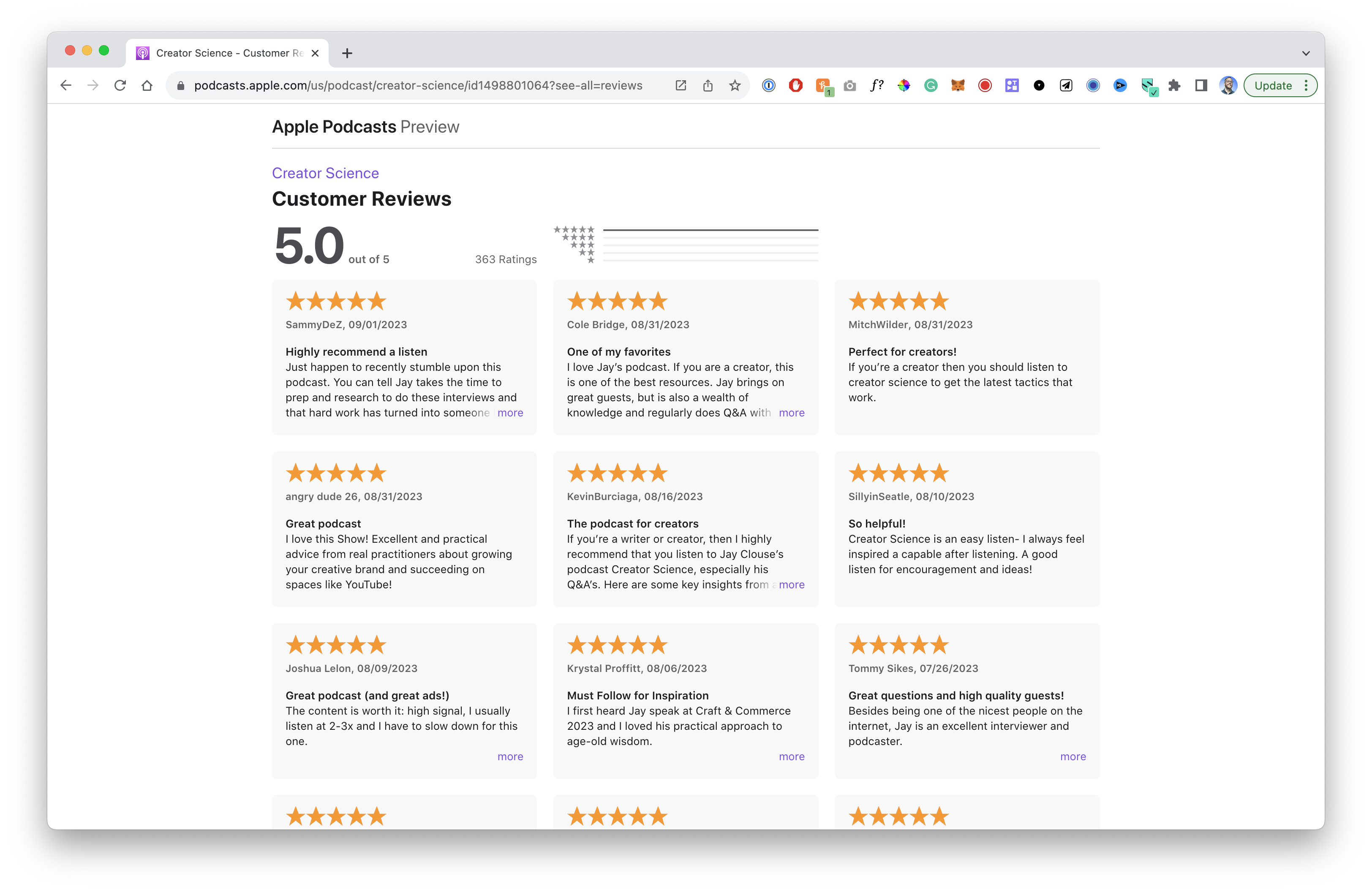The width and height of the screenshot is (1372, 892).
Task: Expand KevinBurciaga's review with more
Action: click(792, 584)
